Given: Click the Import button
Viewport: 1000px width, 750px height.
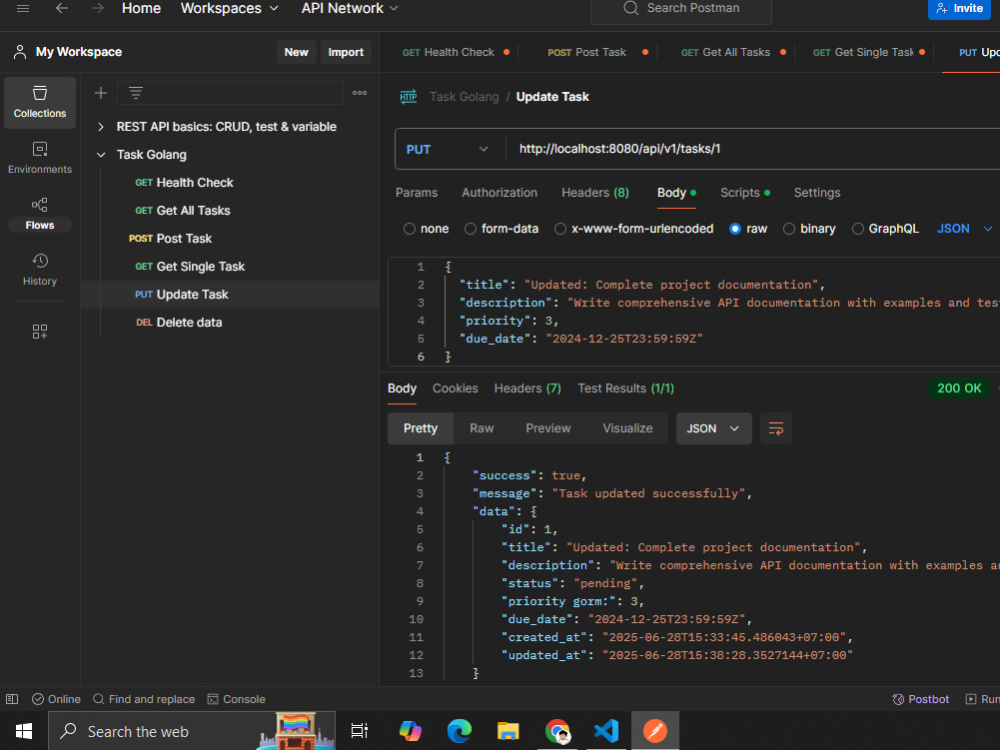Looking at the screenshot, I should [346, 52].
